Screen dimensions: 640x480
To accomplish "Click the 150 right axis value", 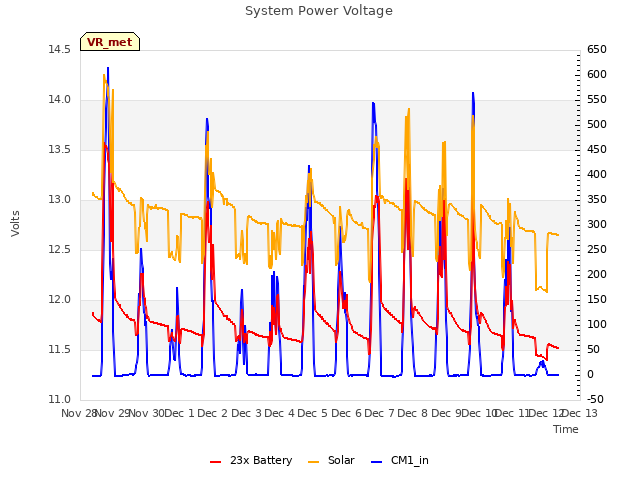I will [x=597, y=300].
